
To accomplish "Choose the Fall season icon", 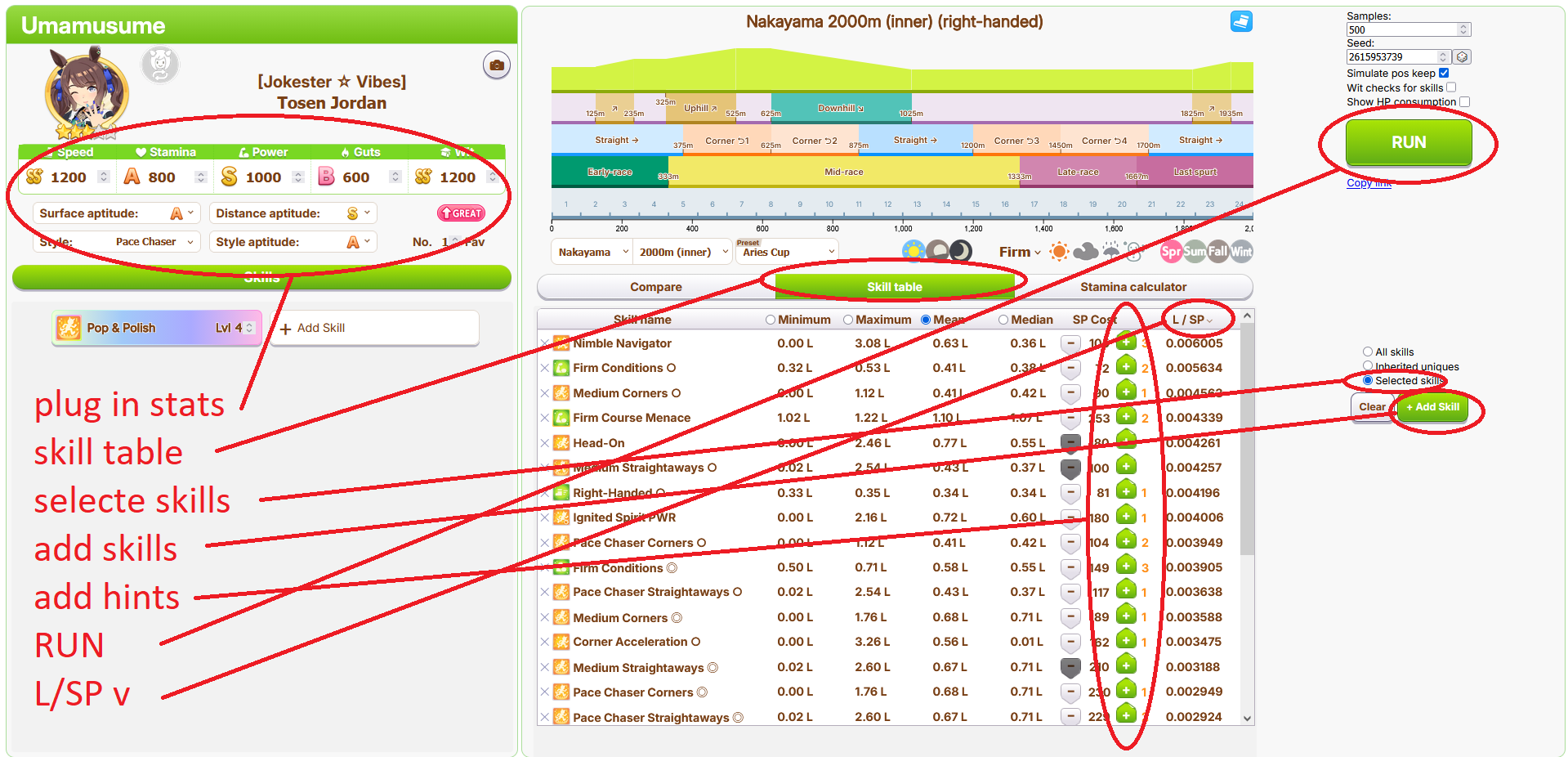I will pyautogui.click(x=1218, y=252).
